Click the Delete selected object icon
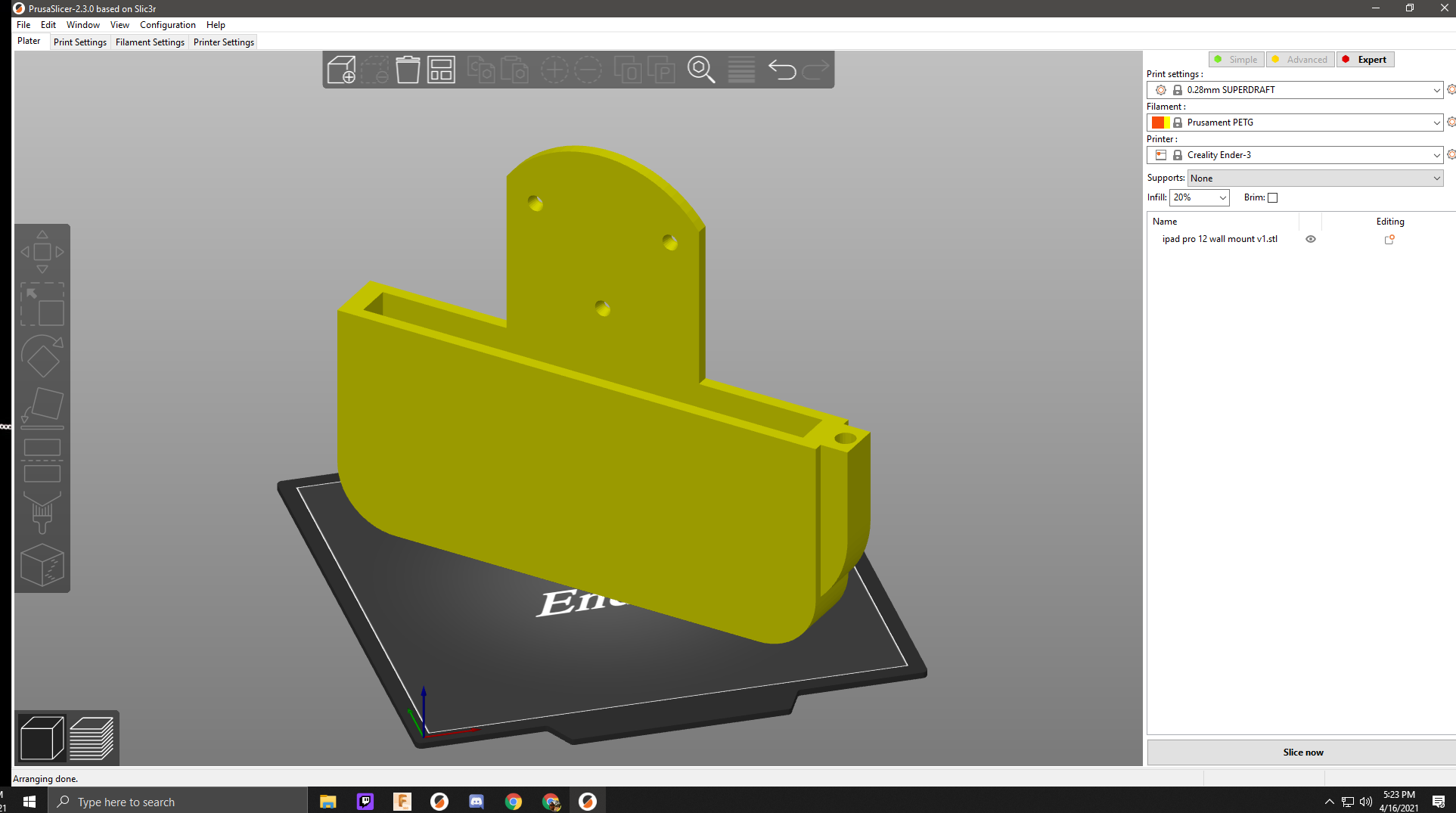The height and width of the screenshot is (813, 1456). [x=374, y=70]
